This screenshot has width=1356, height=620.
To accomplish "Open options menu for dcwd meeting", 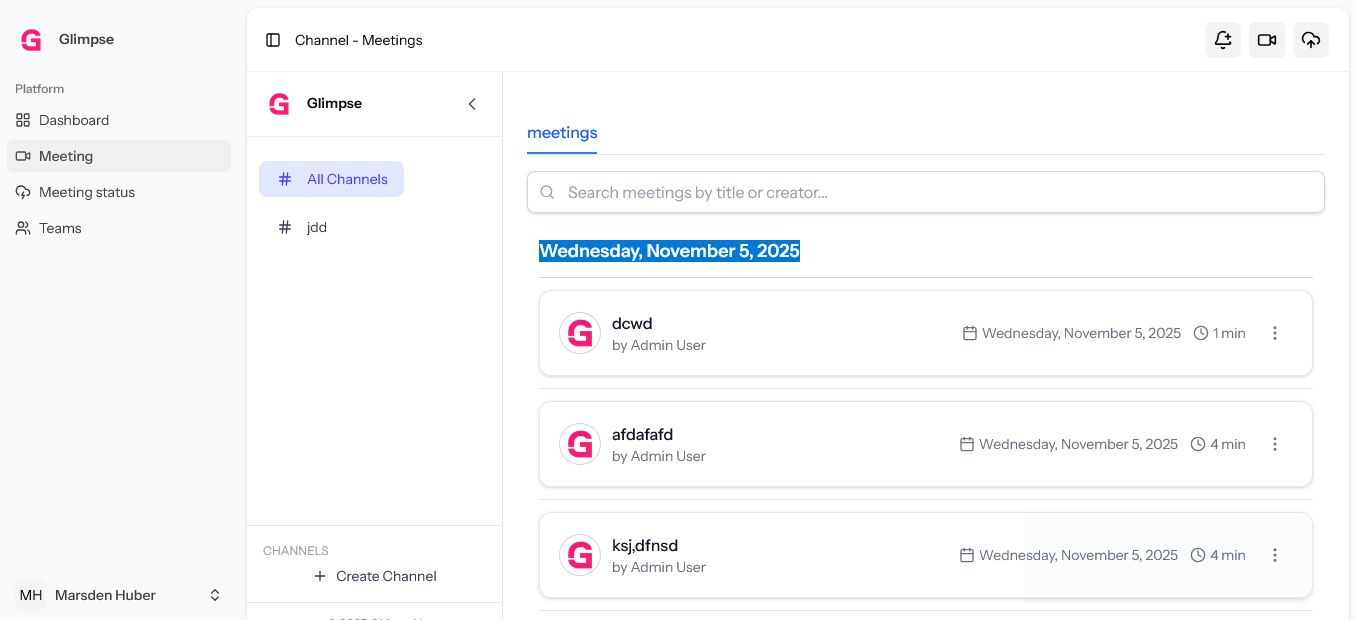I will coord(1274,333).
